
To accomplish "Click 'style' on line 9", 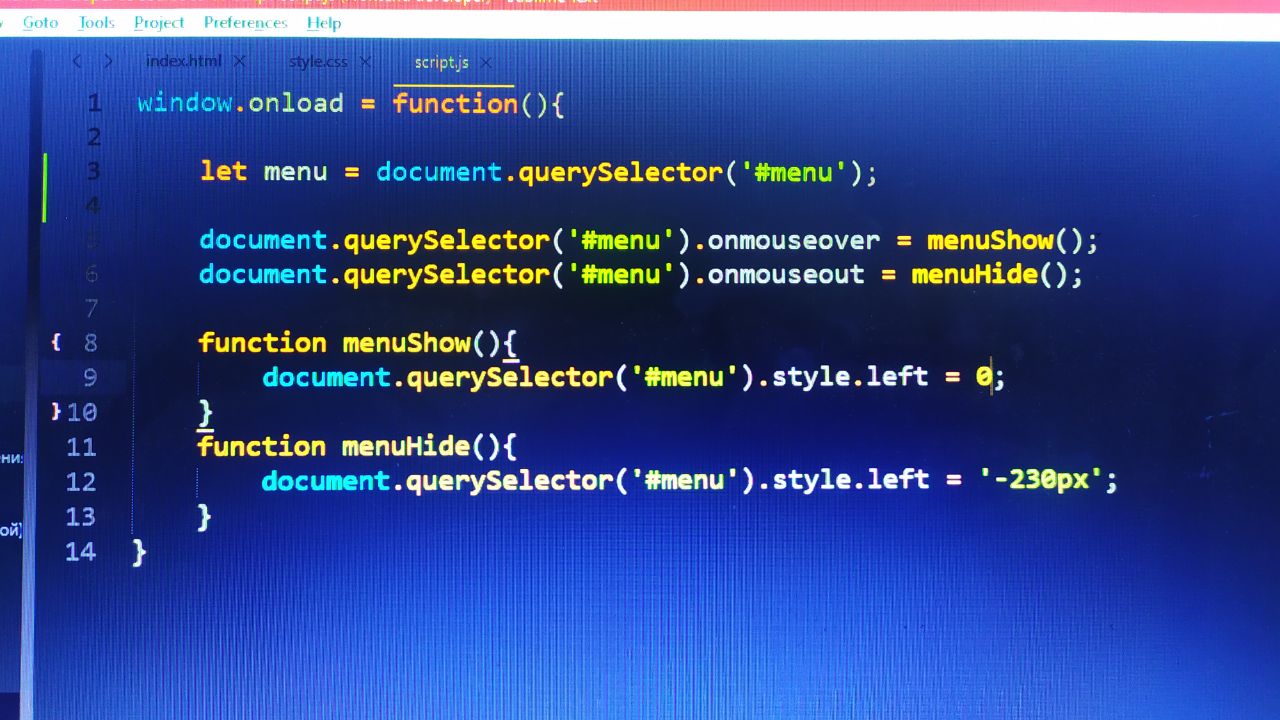I will pyautogui.click(x=811, y=377).
